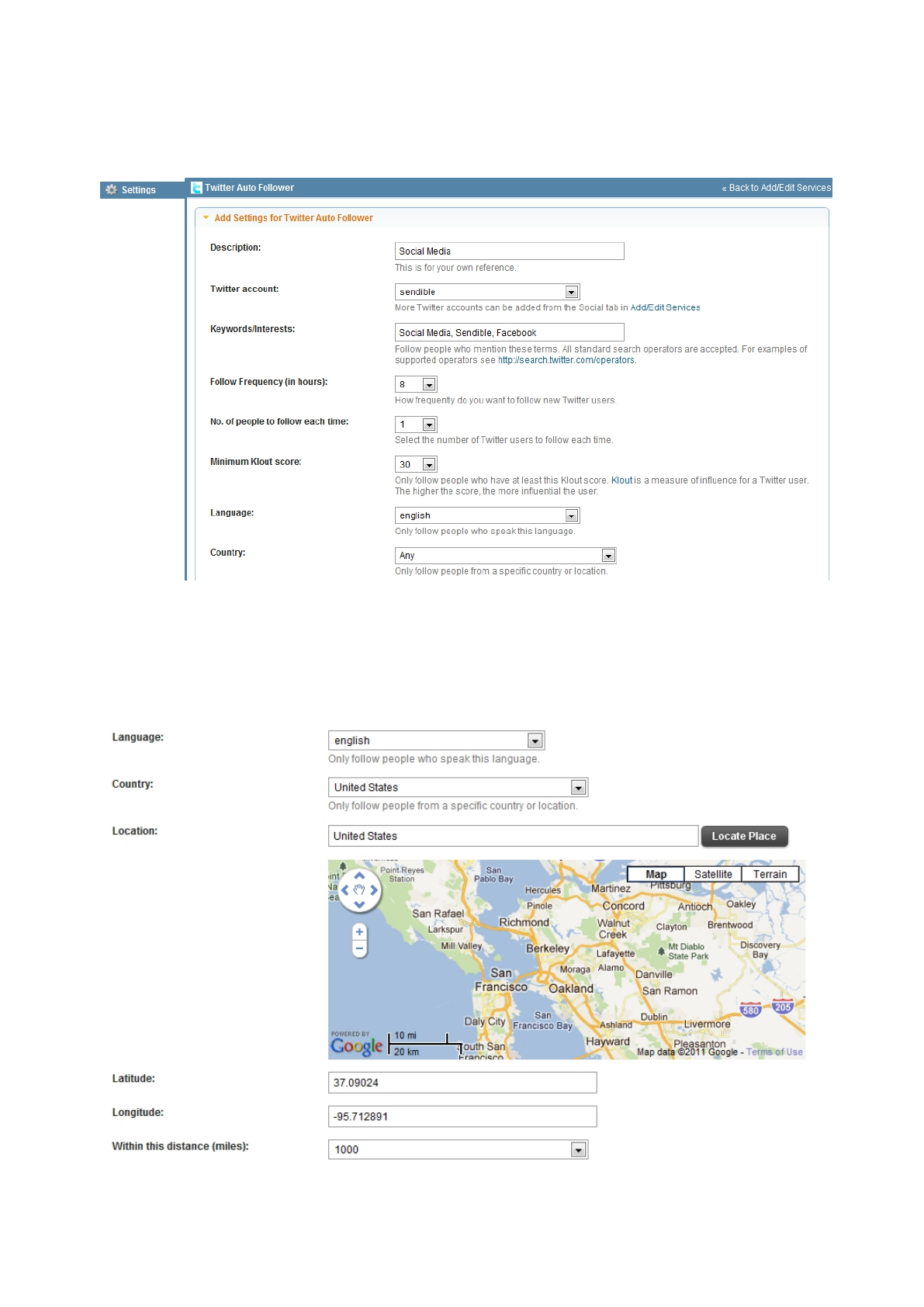Click the Settings gear icon
This screenshot has width=924, height=1307.
pos(112,190)
